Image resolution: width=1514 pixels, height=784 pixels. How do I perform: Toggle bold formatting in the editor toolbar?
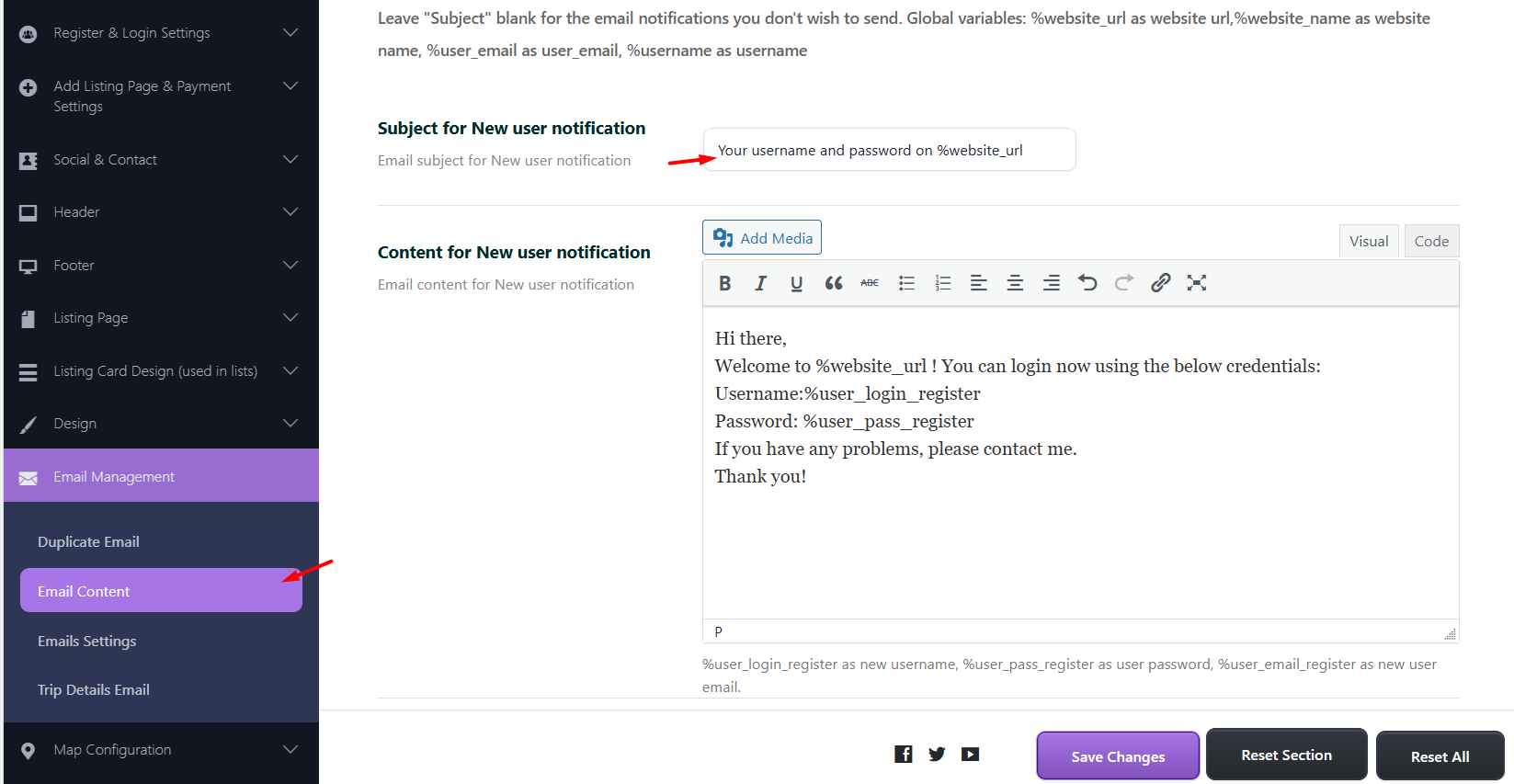(x=724, y=283)
